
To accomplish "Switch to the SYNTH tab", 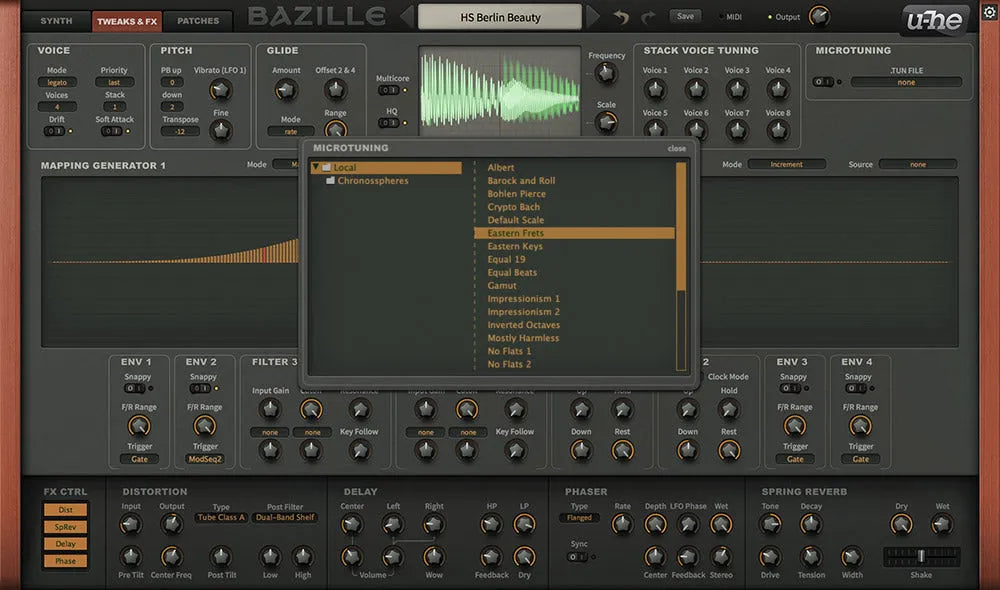I will (x=55, y=20).
